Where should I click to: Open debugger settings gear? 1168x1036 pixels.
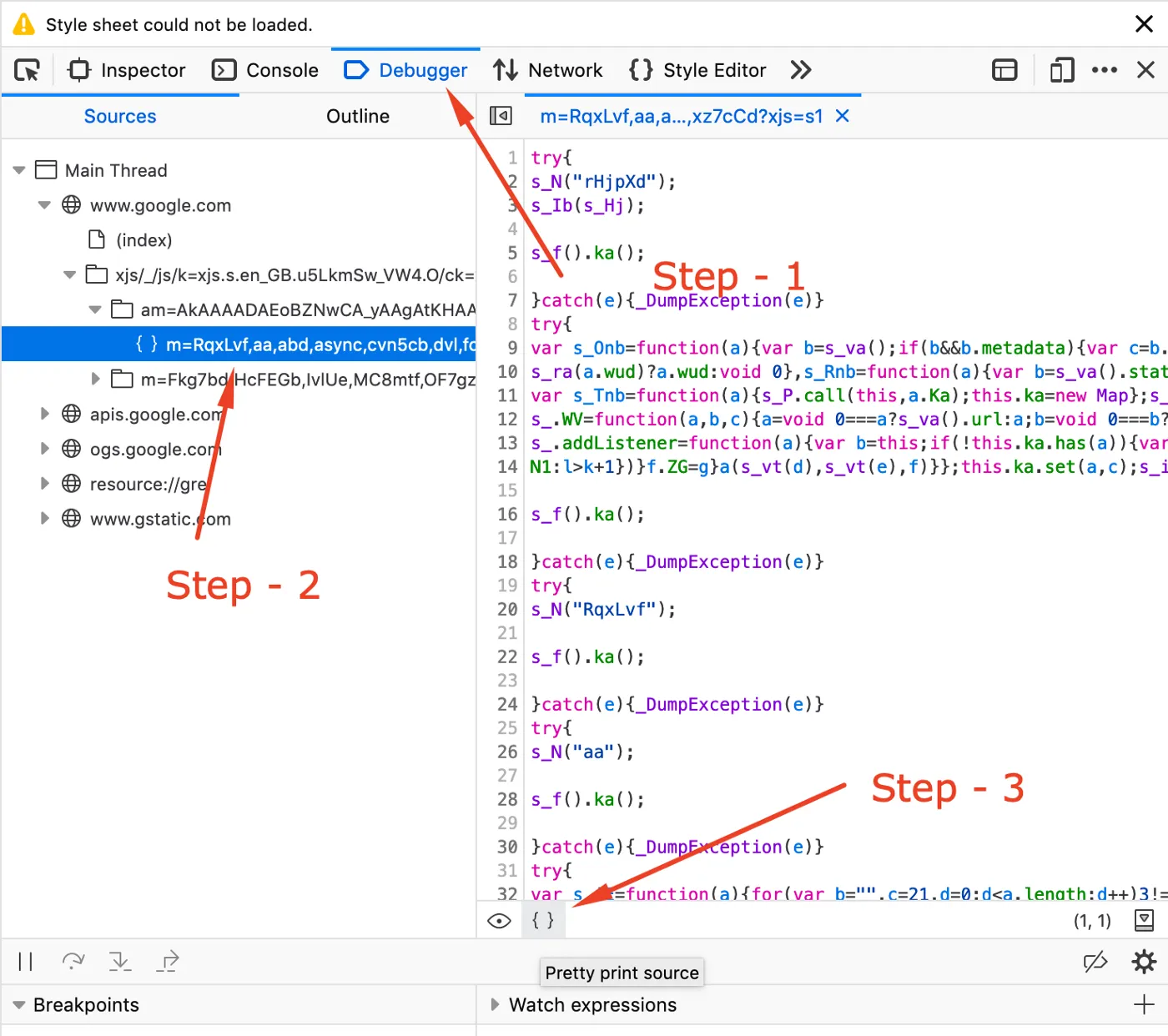(1144, 962)
